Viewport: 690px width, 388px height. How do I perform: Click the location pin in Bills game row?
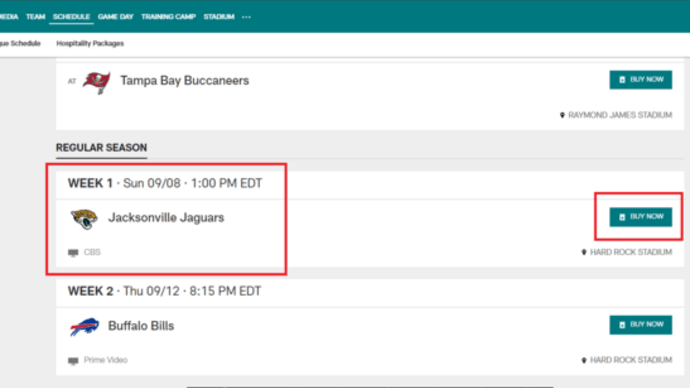click(x=584, y=360)
